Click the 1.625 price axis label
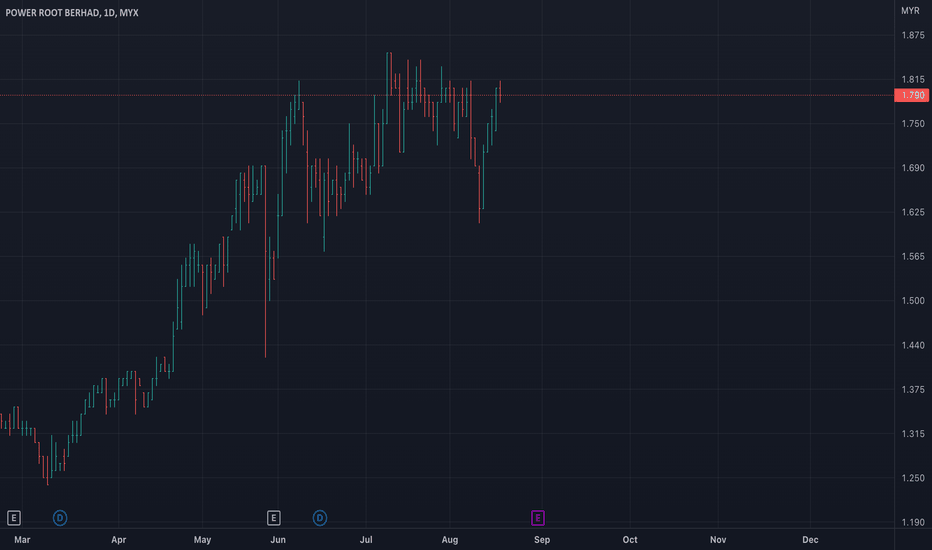 913,212
